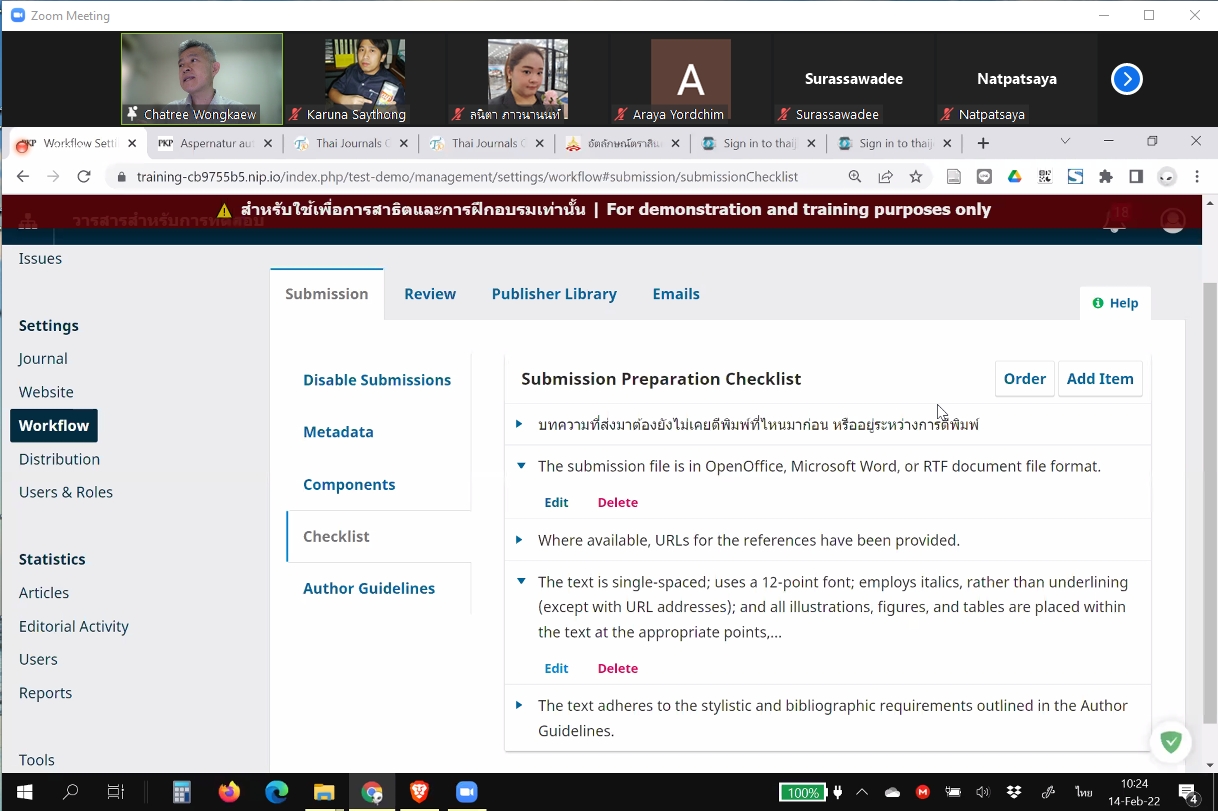Click the Add Item button
The height and width of the screenshot is (811, 1218).
pyautogui.click(x=1100, y=379)
